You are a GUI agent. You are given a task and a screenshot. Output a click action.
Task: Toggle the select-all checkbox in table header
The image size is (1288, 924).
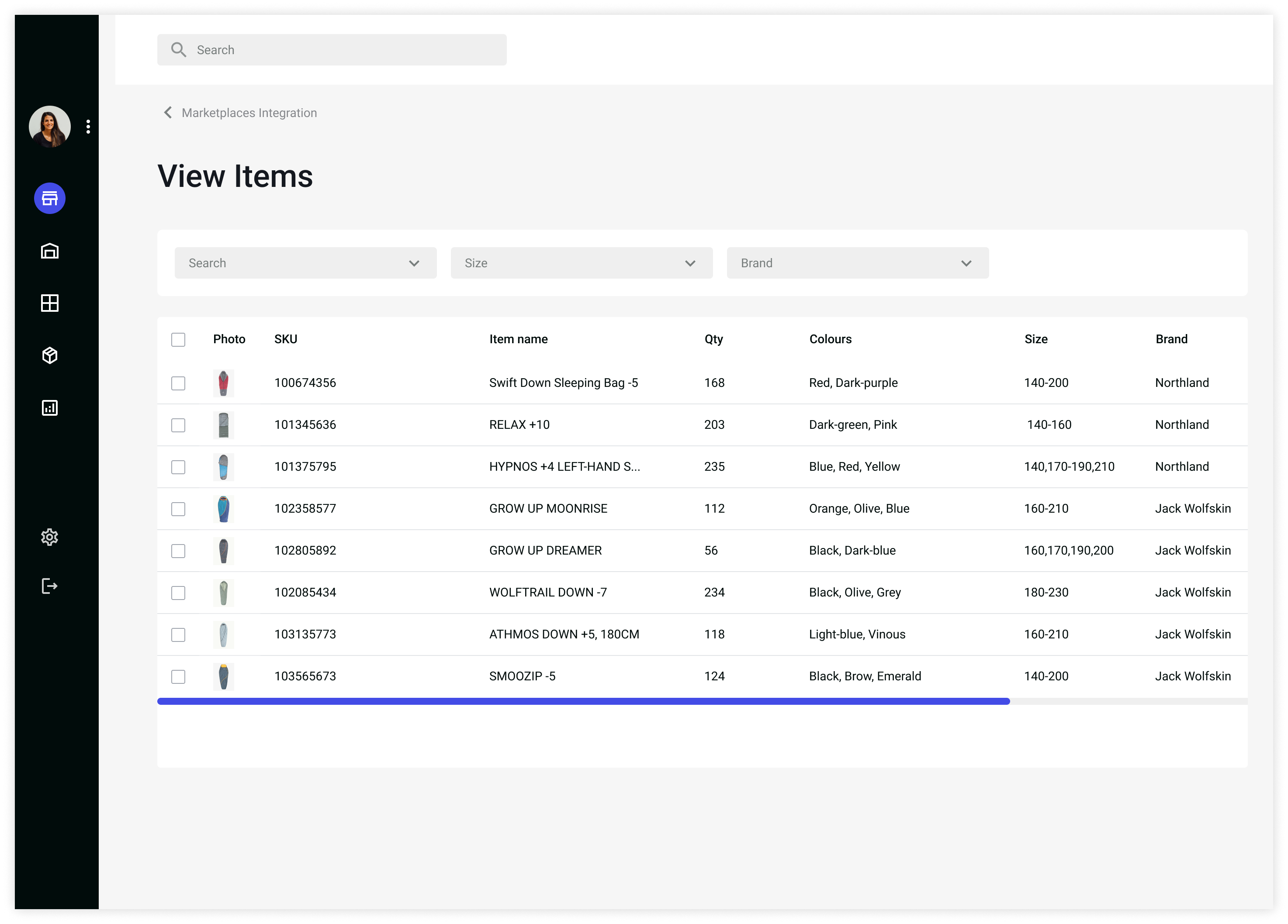[178, 339]
